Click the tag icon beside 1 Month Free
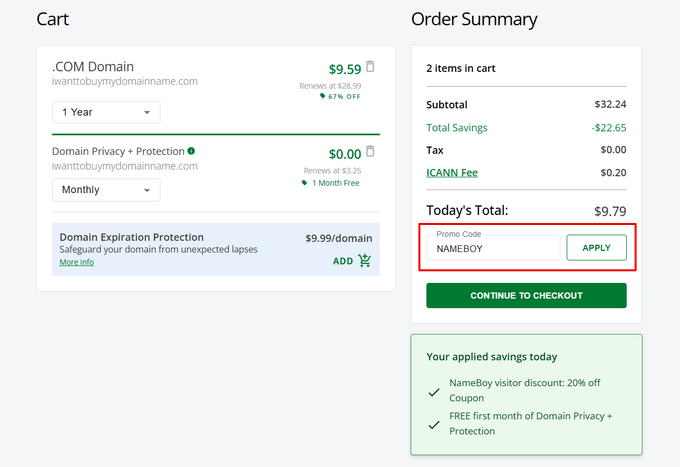The height and width of the screenshot is (467, 680). click(304, 183)
